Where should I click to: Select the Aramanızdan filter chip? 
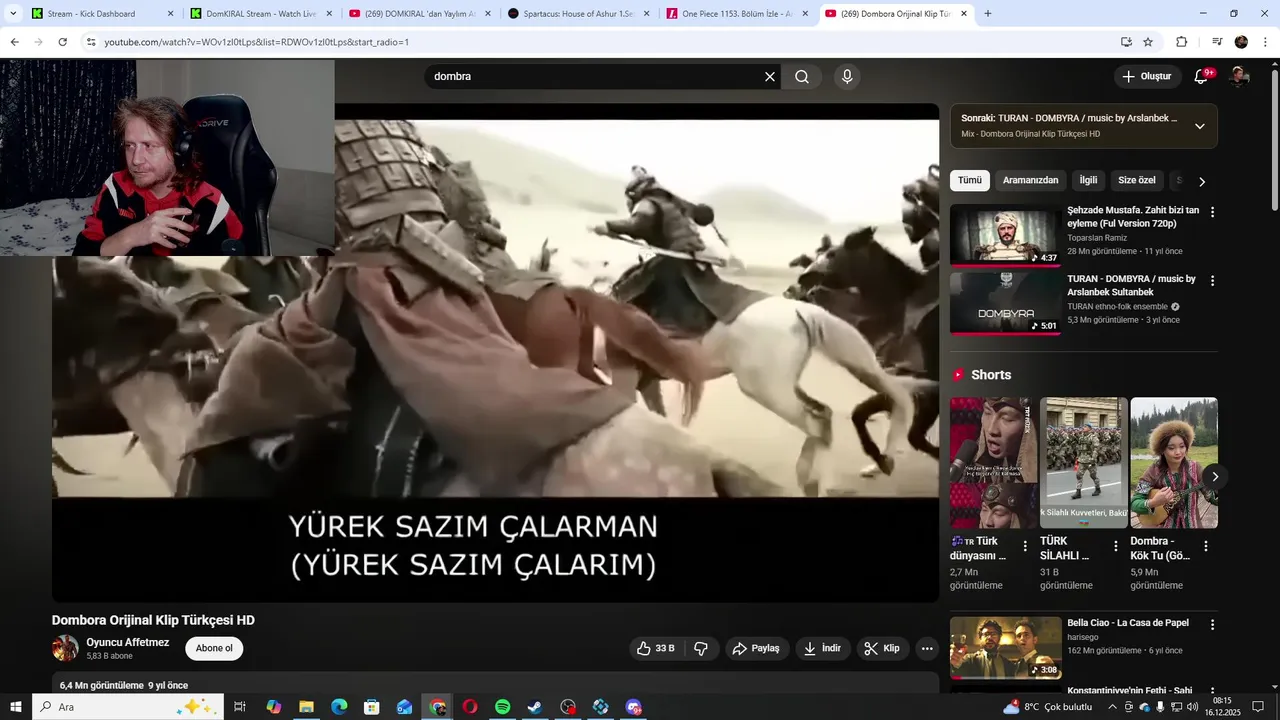tap(1030, 180)
